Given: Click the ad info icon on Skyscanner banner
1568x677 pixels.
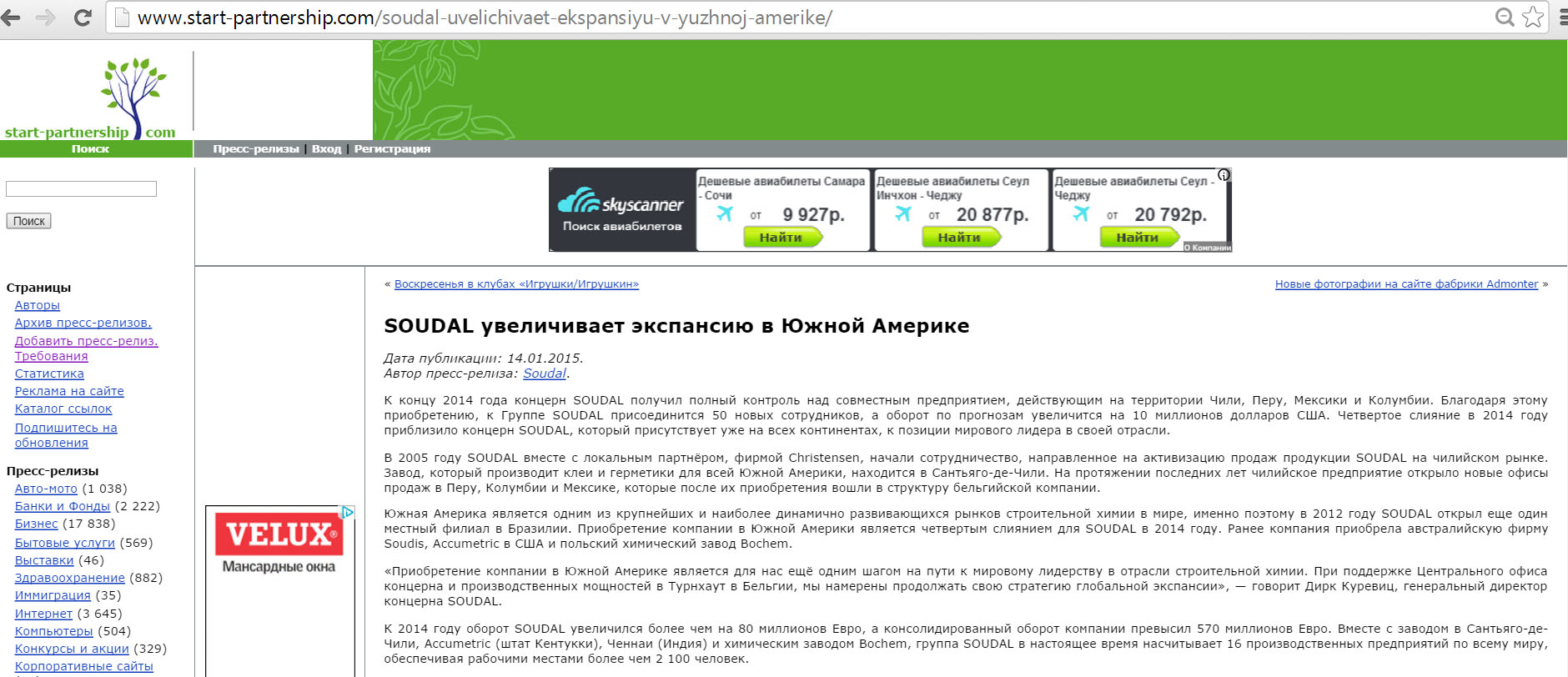Looking at the screenshot, I should [x=1224, y=175].
